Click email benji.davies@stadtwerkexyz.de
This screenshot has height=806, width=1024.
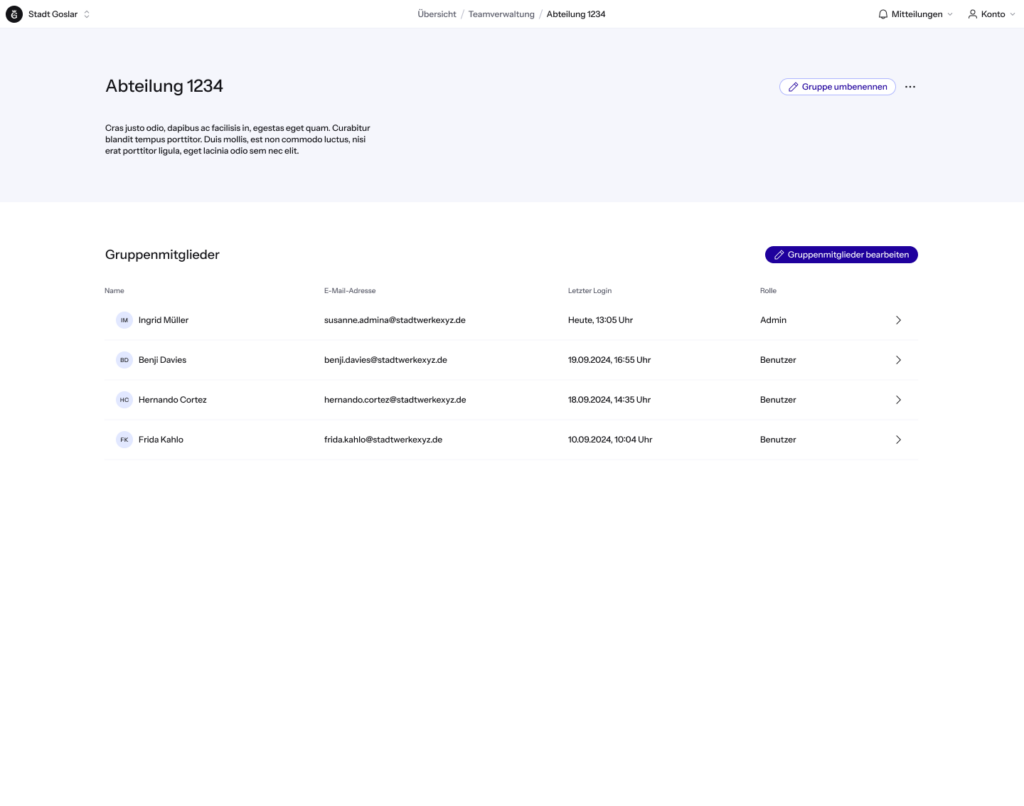coord(385,360)
